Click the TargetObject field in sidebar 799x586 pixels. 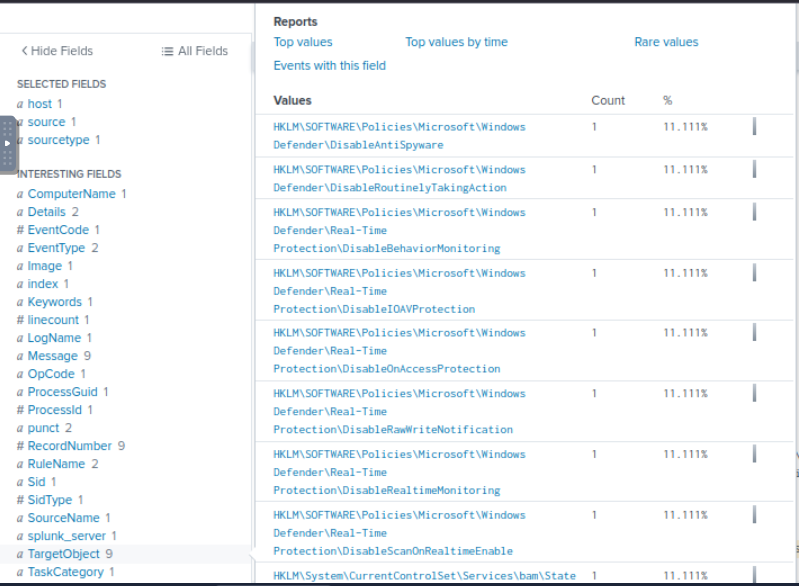coord(63,554)
